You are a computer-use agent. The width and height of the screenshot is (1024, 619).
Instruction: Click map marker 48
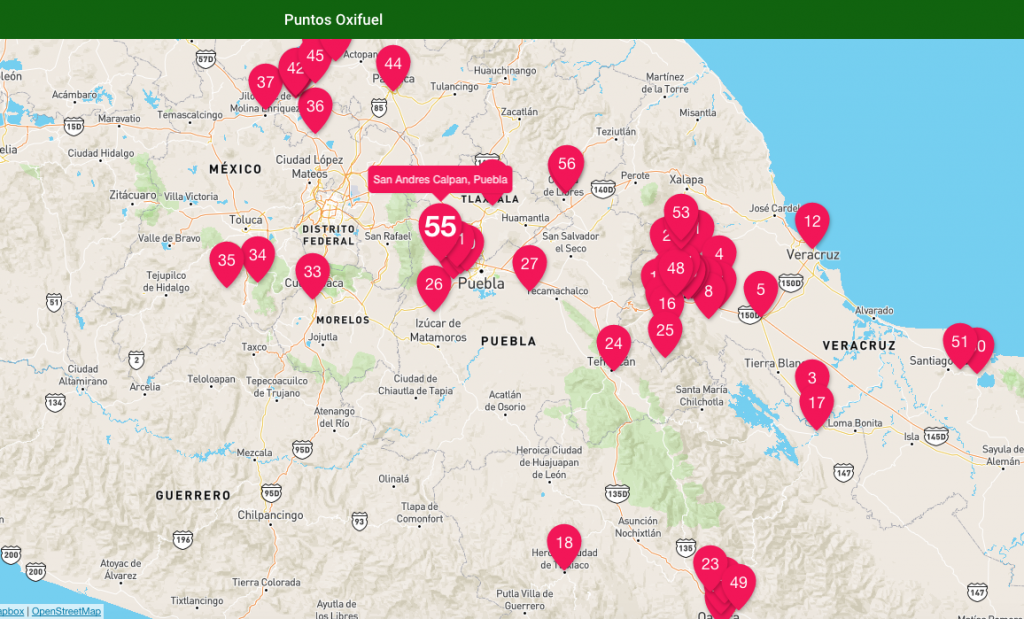675,271
